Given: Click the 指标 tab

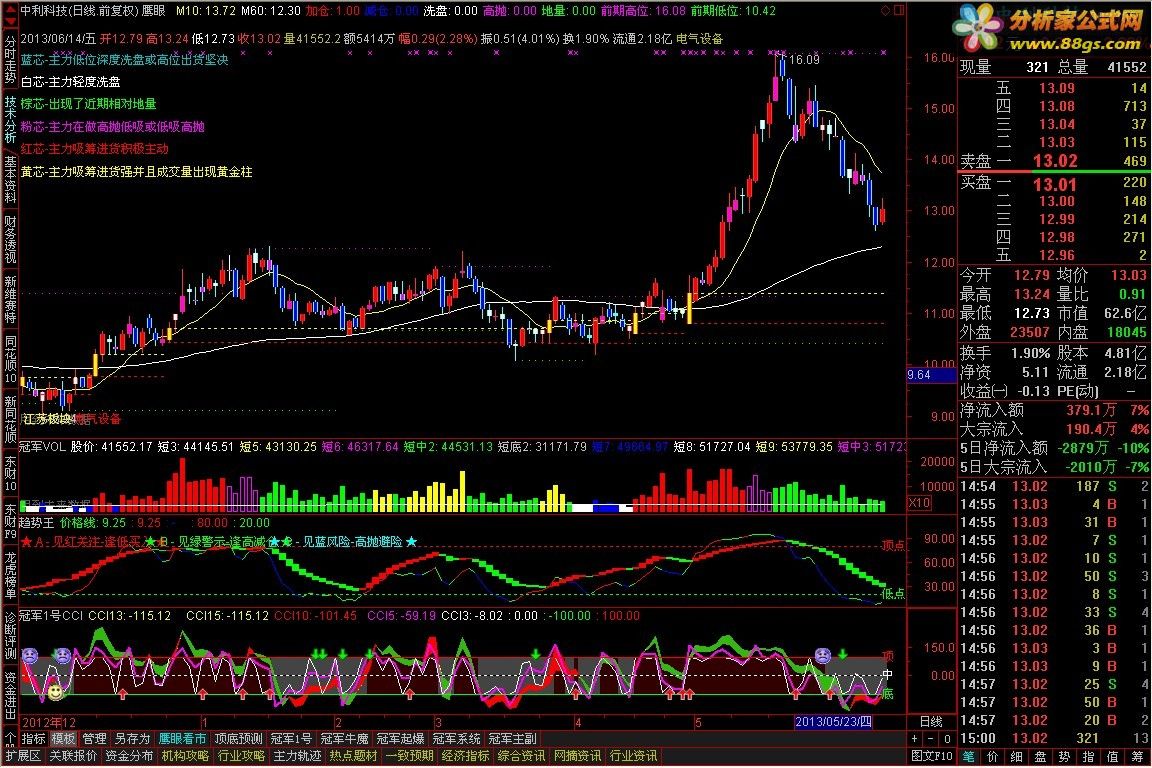Looking at the screenshot, I should coord(33,739).
